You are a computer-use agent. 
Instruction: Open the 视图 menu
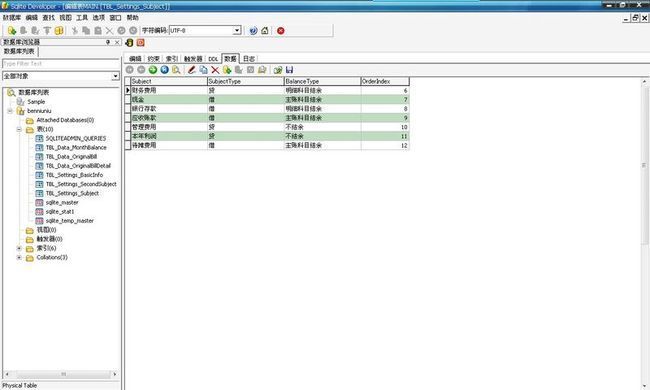click(65, 18)
